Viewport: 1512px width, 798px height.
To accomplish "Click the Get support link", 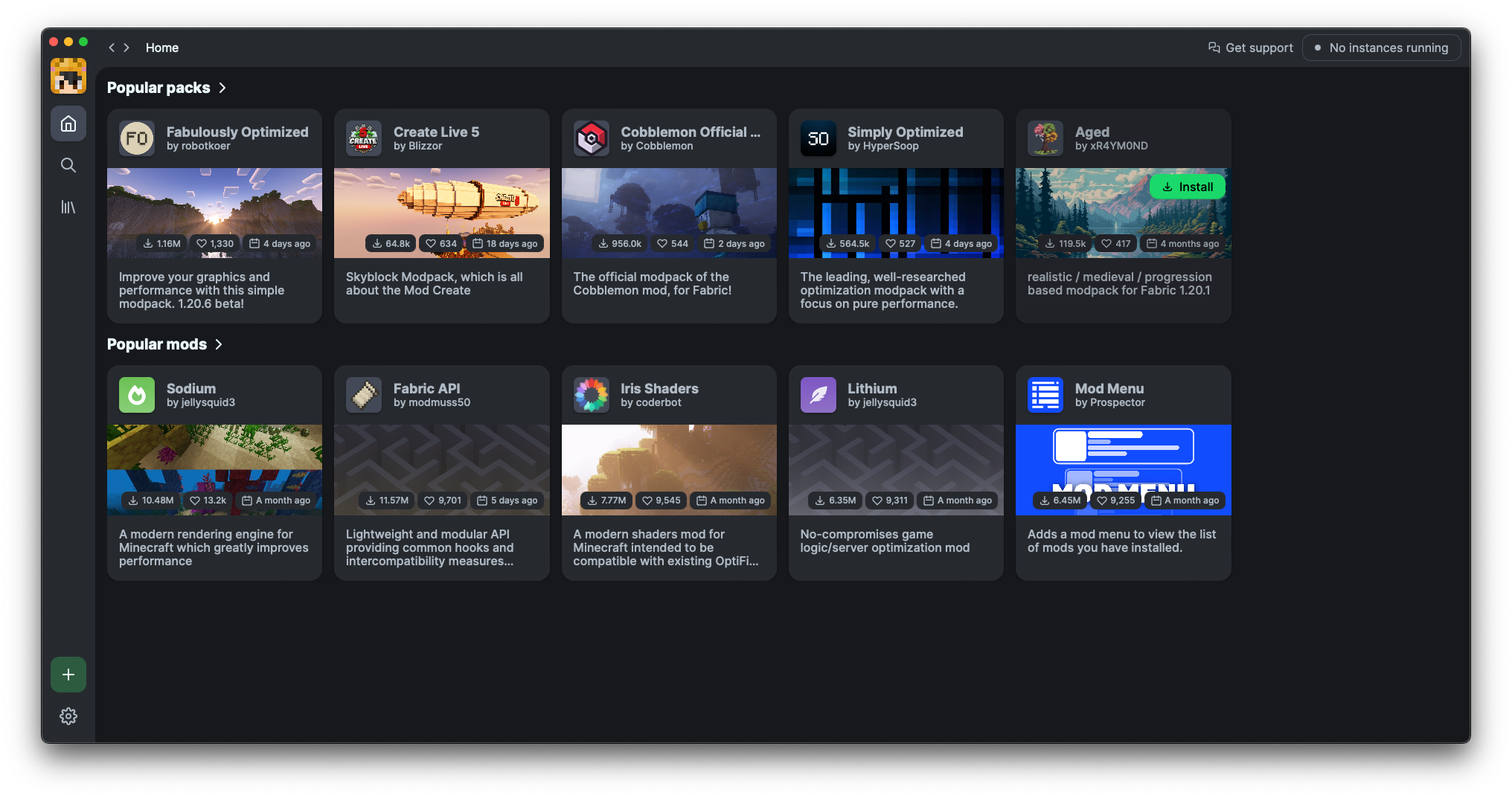I will tap(1251, 48).
